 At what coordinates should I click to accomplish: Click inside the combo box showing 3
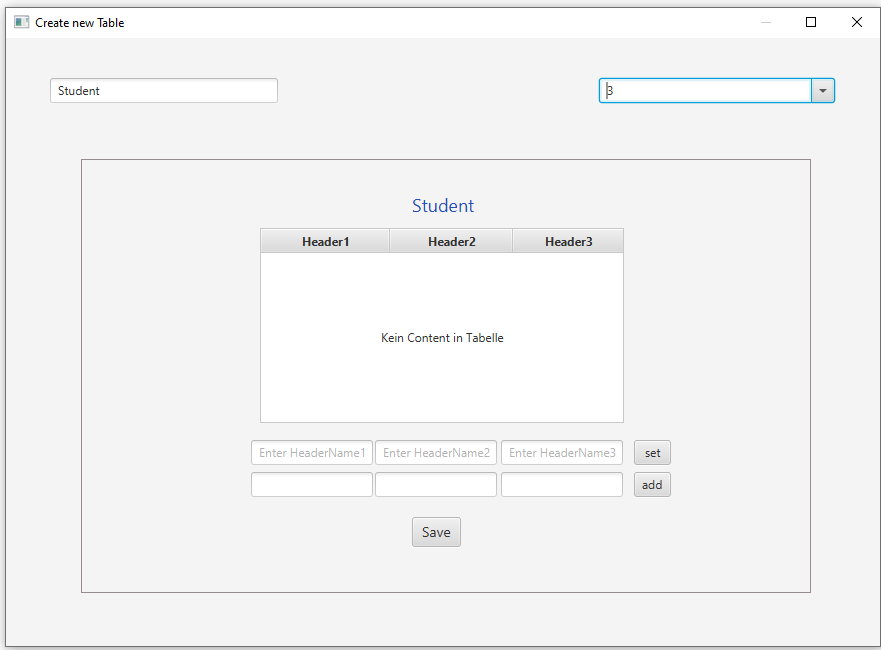(x=700, y=90)
